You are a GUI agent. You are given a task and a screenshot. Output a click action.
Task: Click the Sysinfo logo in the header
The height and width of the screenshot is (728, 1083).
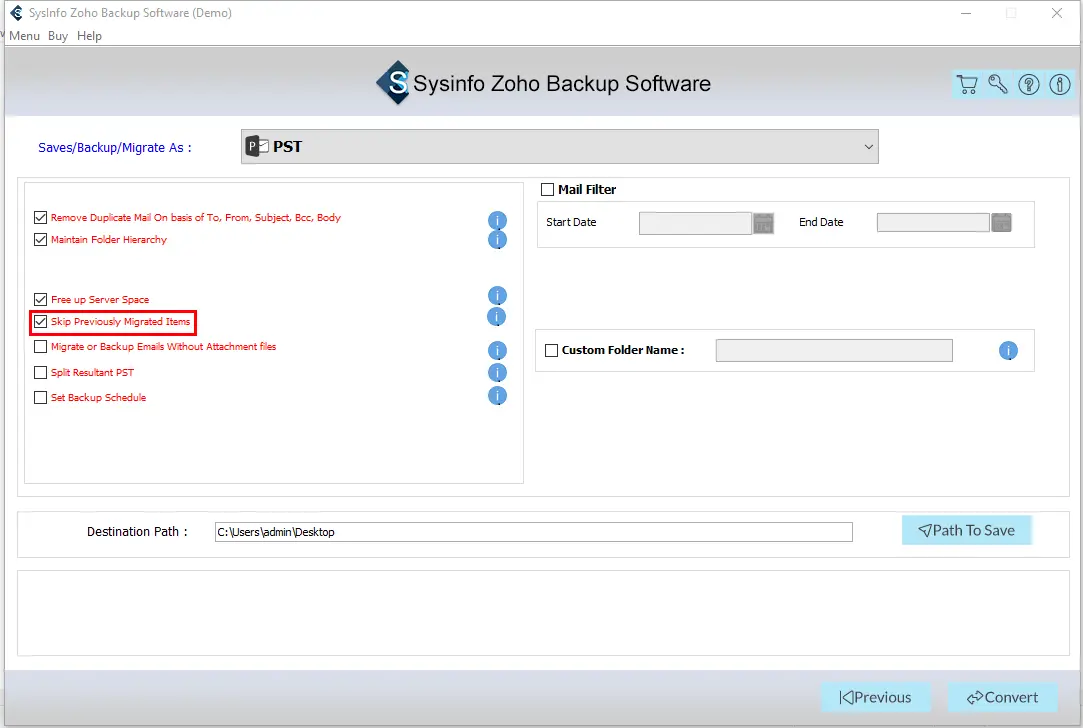[394, 83]
